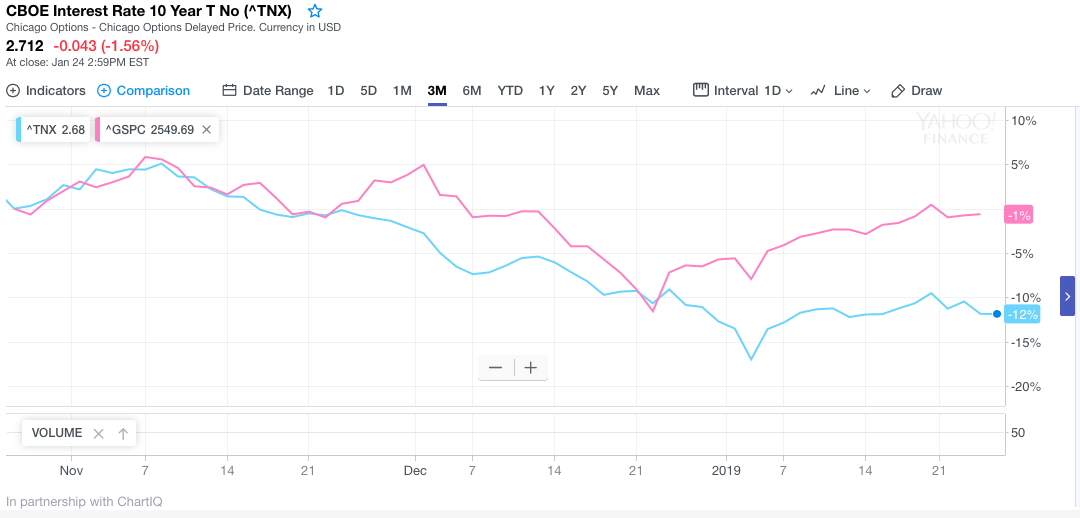This screenshot has height=518, width=1080.
Task: Move the VOLUME panel up
Action: (123, 433)
